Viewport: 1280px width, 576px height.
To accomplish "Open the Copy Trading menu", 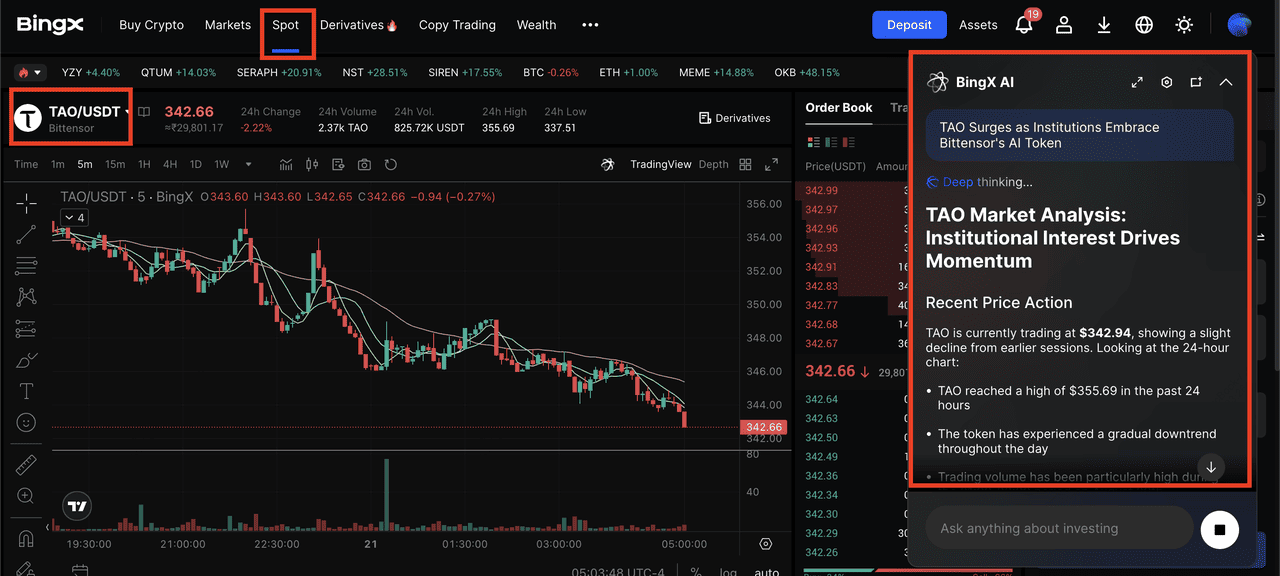I will [457, 25].
